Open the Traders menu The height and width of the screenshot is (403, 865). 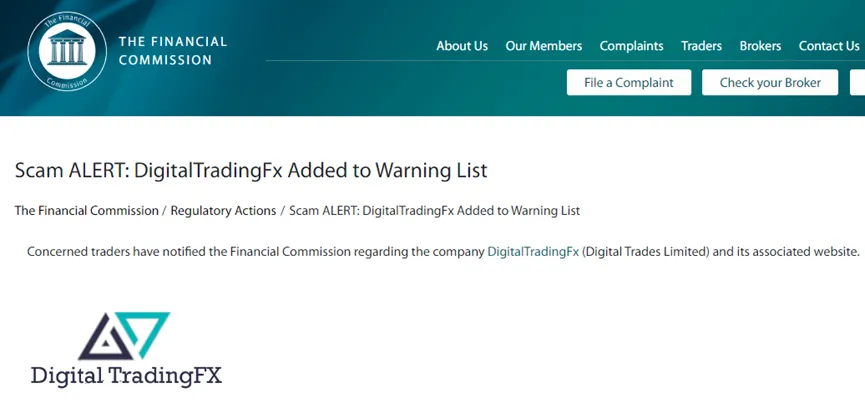tap(701, 46)
